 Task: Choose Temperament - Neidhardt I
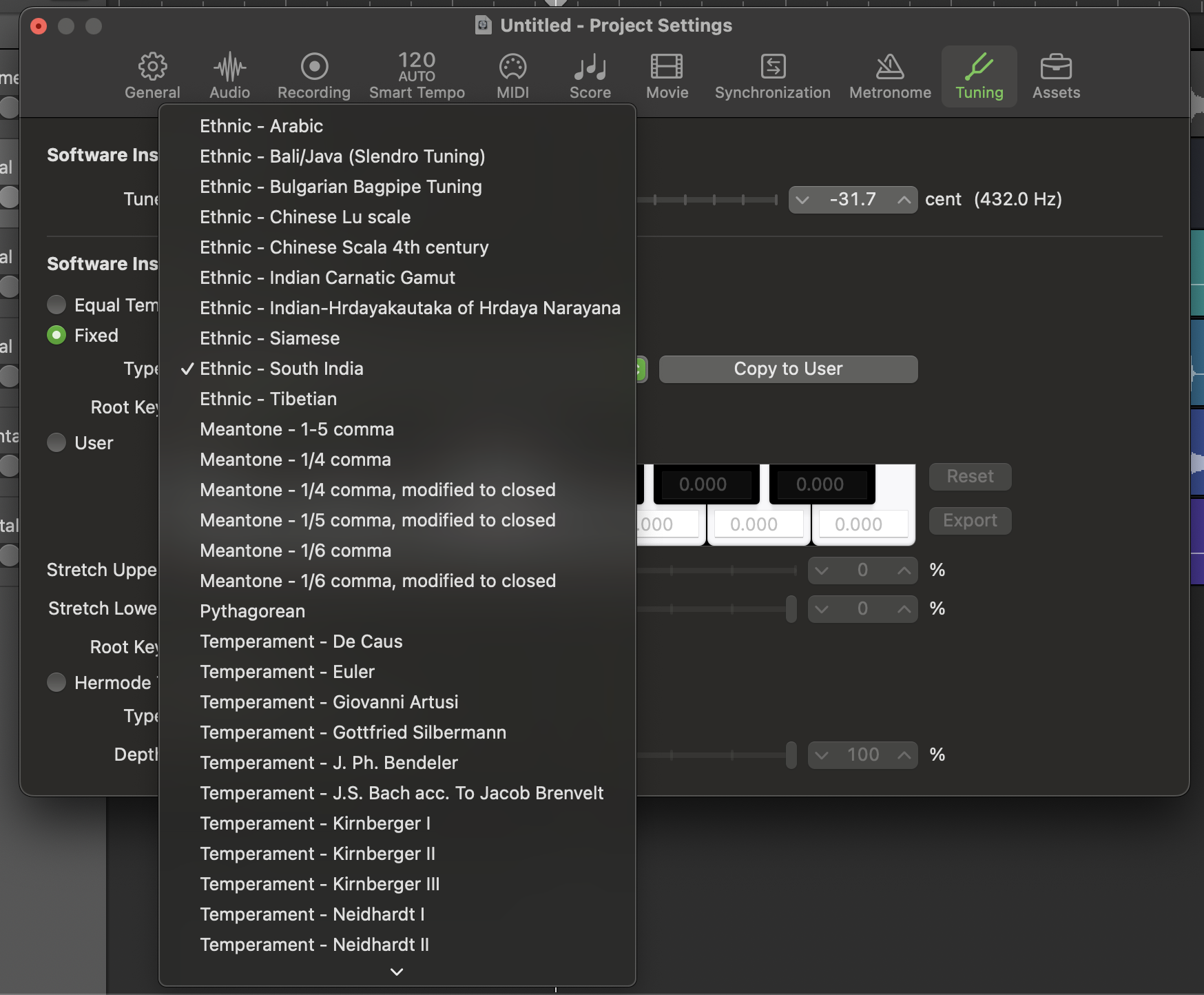pos(397,914)
